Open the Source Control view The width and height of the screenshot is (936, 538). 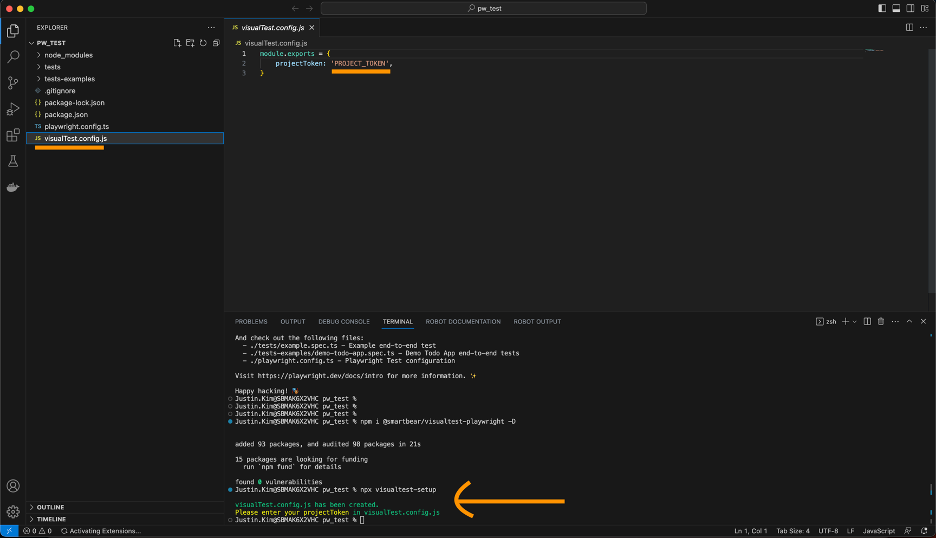pos(13,83)
